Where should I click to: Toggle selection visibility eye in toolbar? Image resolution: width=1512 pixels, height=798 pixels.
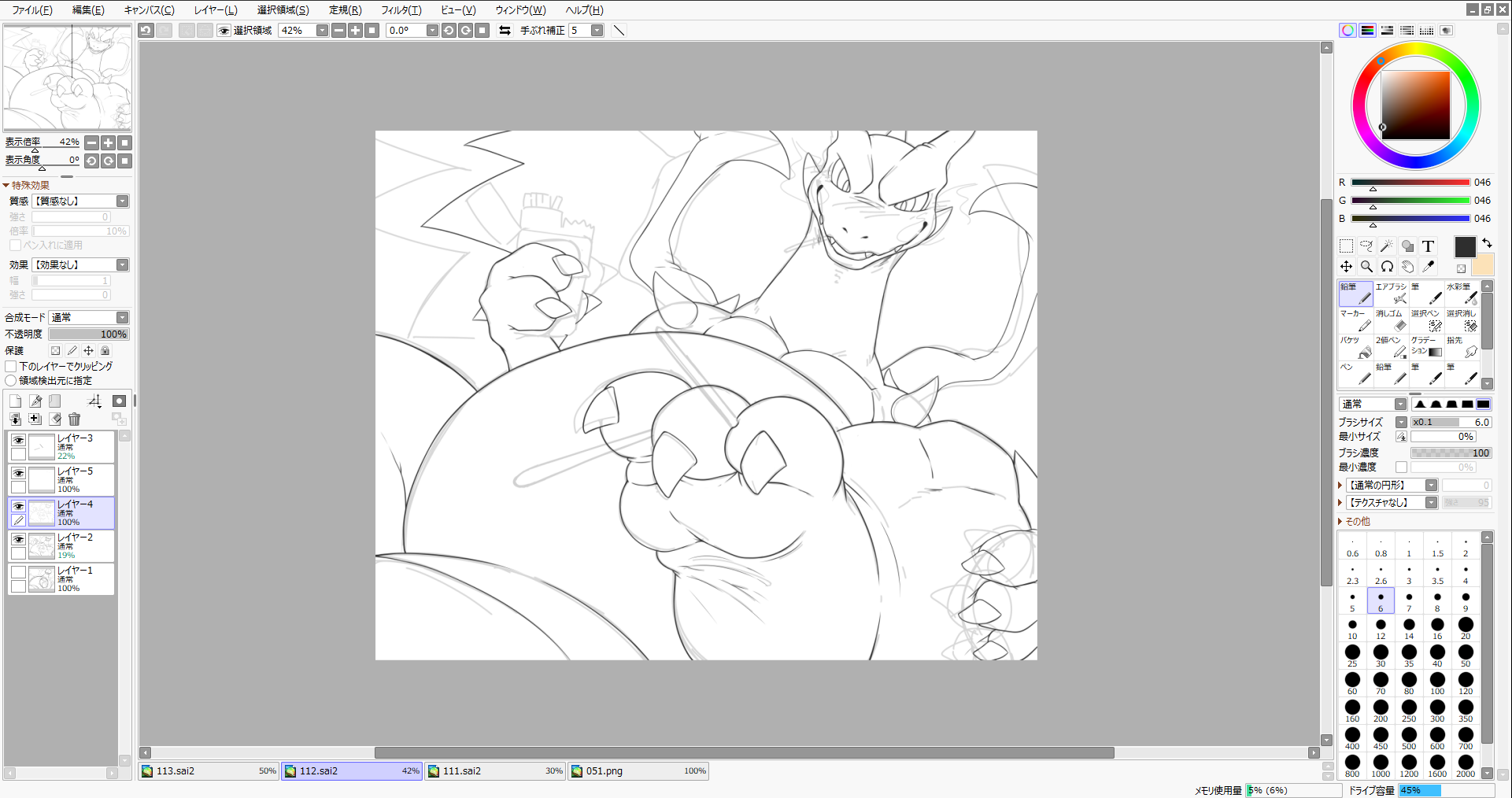pyautogui.click(x=224, y=31)
